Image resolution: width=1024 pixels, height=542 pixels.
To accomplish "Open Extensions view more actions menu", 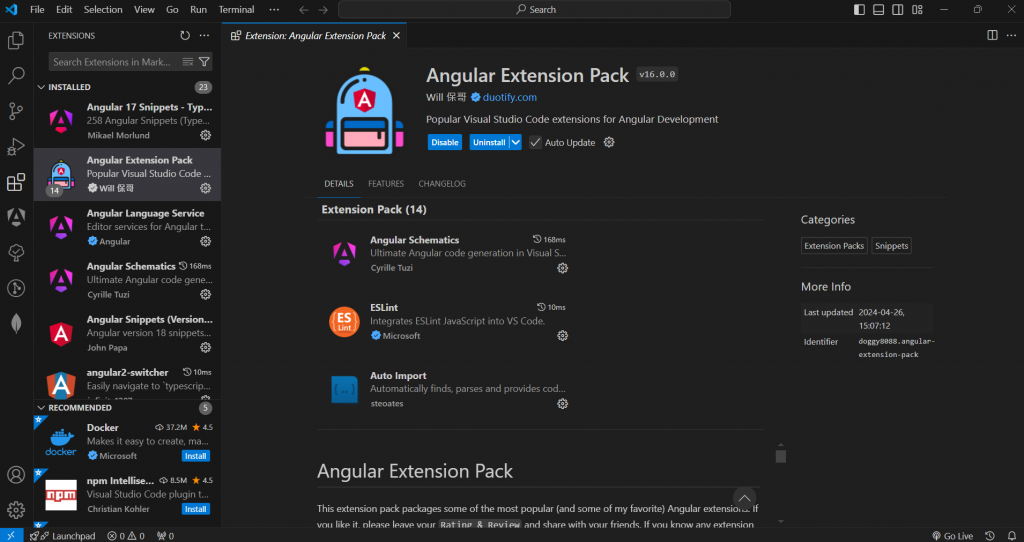I will click(204, 36).
